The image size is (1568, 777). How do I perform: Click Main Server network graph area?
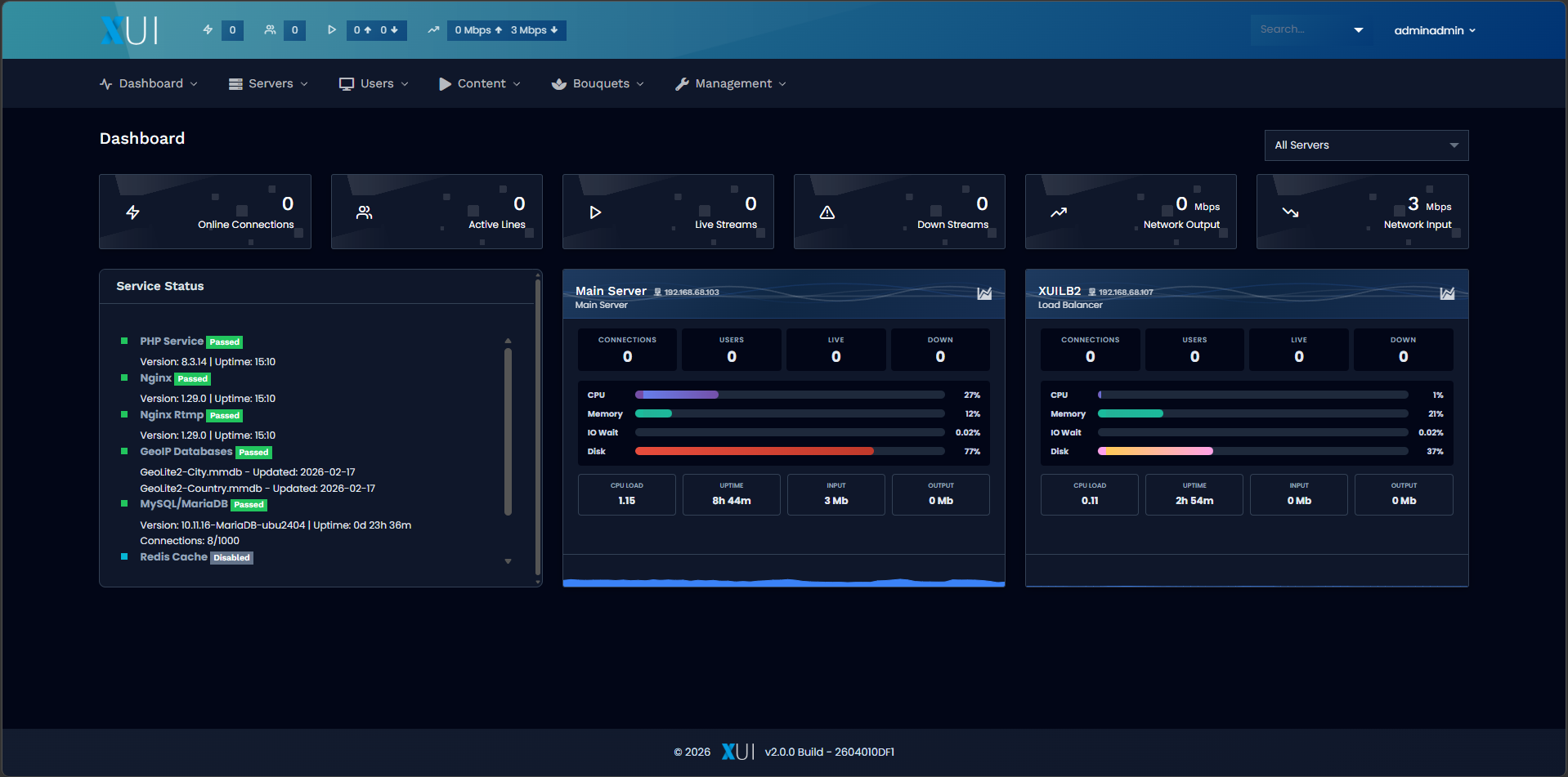(784, 571)
